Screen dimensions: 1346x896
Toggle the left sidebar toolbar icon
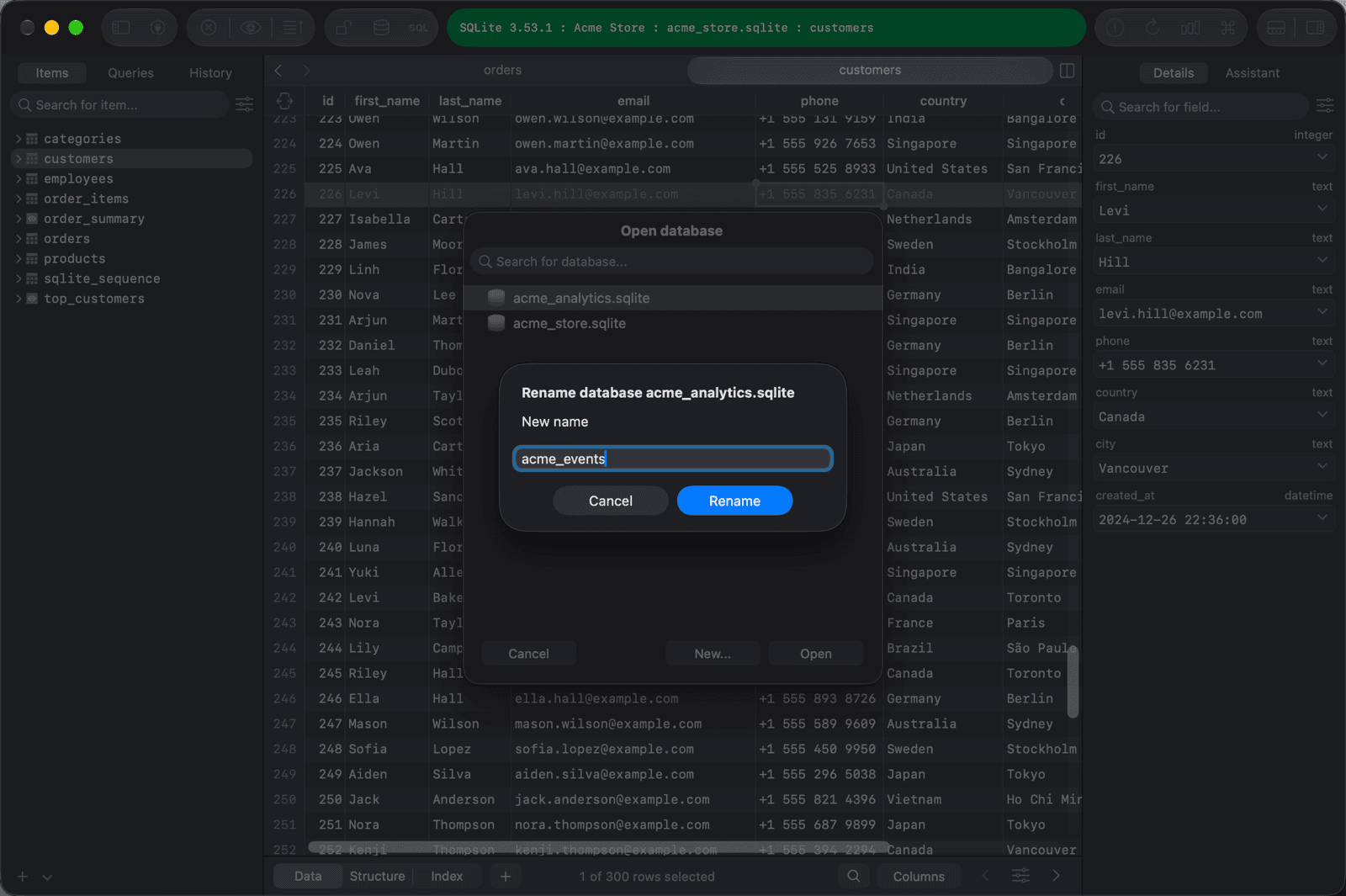[x=121, y=28]
